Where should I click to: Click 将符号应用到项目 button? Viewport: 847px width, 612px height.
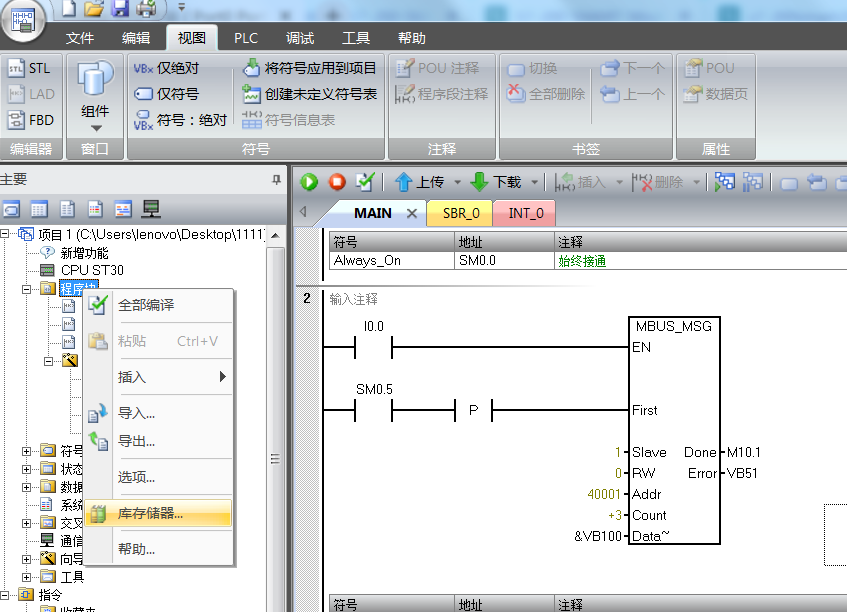pyautogui.click(x=309, y=68)
